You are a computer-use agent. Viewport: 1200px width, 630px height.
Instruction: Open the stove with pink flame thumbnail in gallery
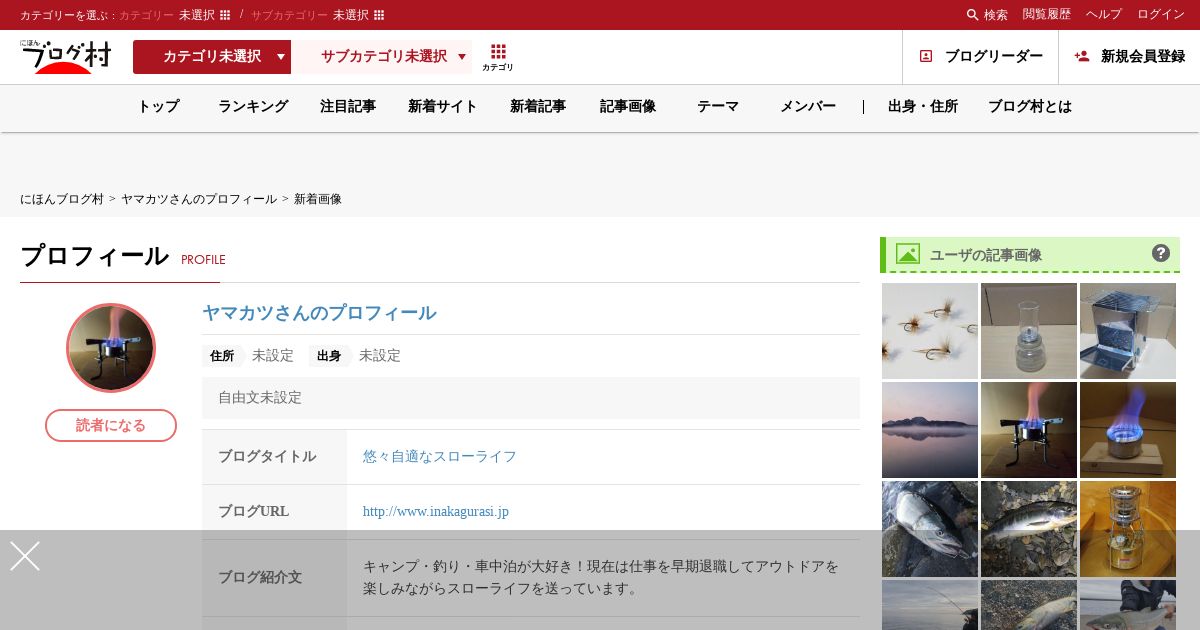(x=1029, y=430)
